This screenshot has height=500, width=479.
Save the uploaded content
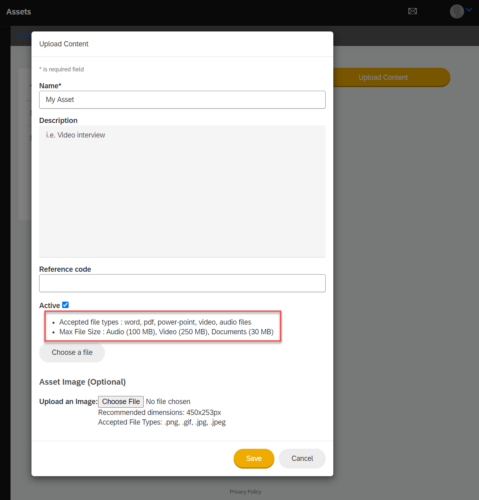click(254, 459)
